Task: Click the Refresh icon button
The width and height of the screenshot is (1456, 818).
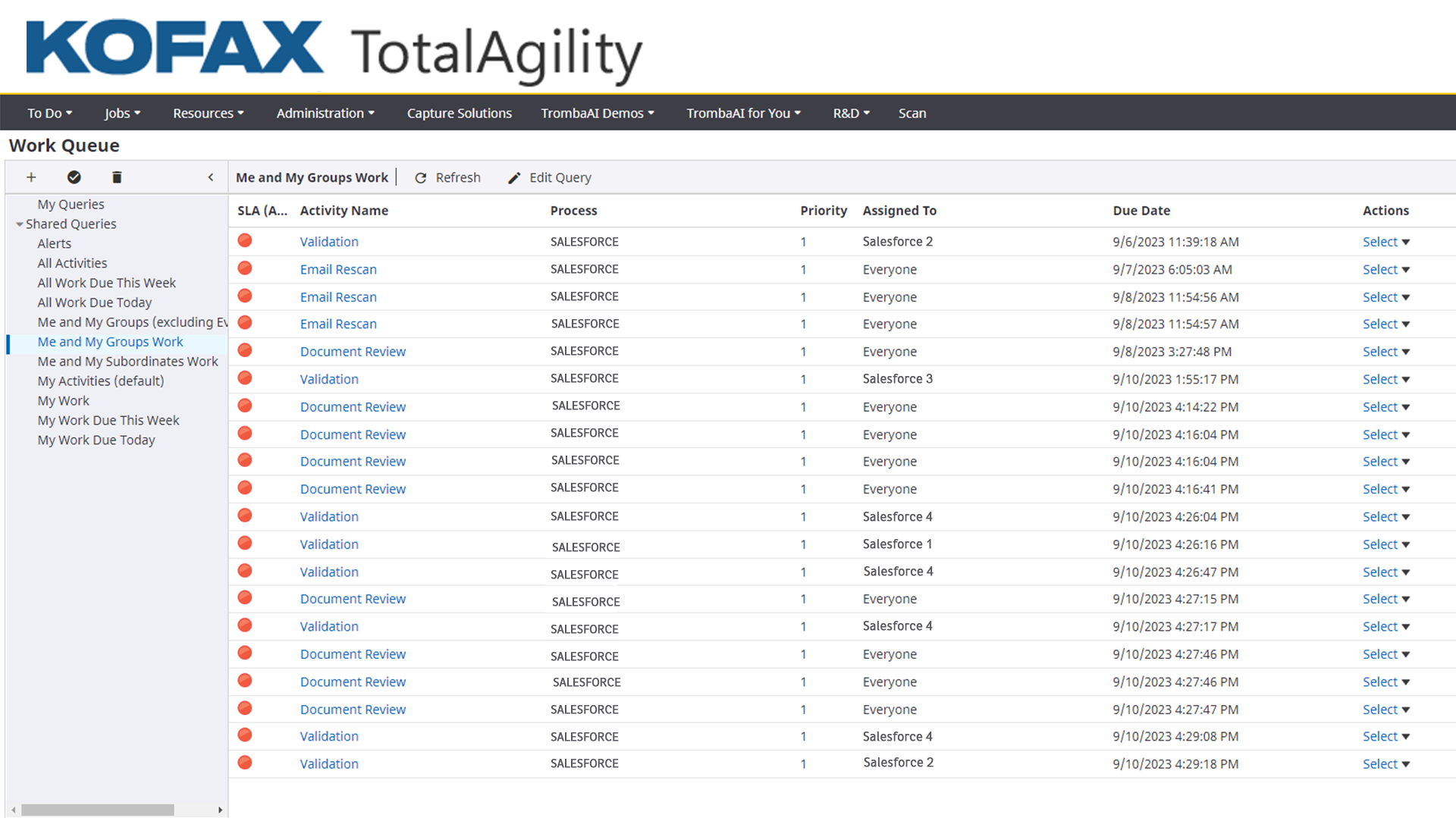Action: tap(421, 178)
